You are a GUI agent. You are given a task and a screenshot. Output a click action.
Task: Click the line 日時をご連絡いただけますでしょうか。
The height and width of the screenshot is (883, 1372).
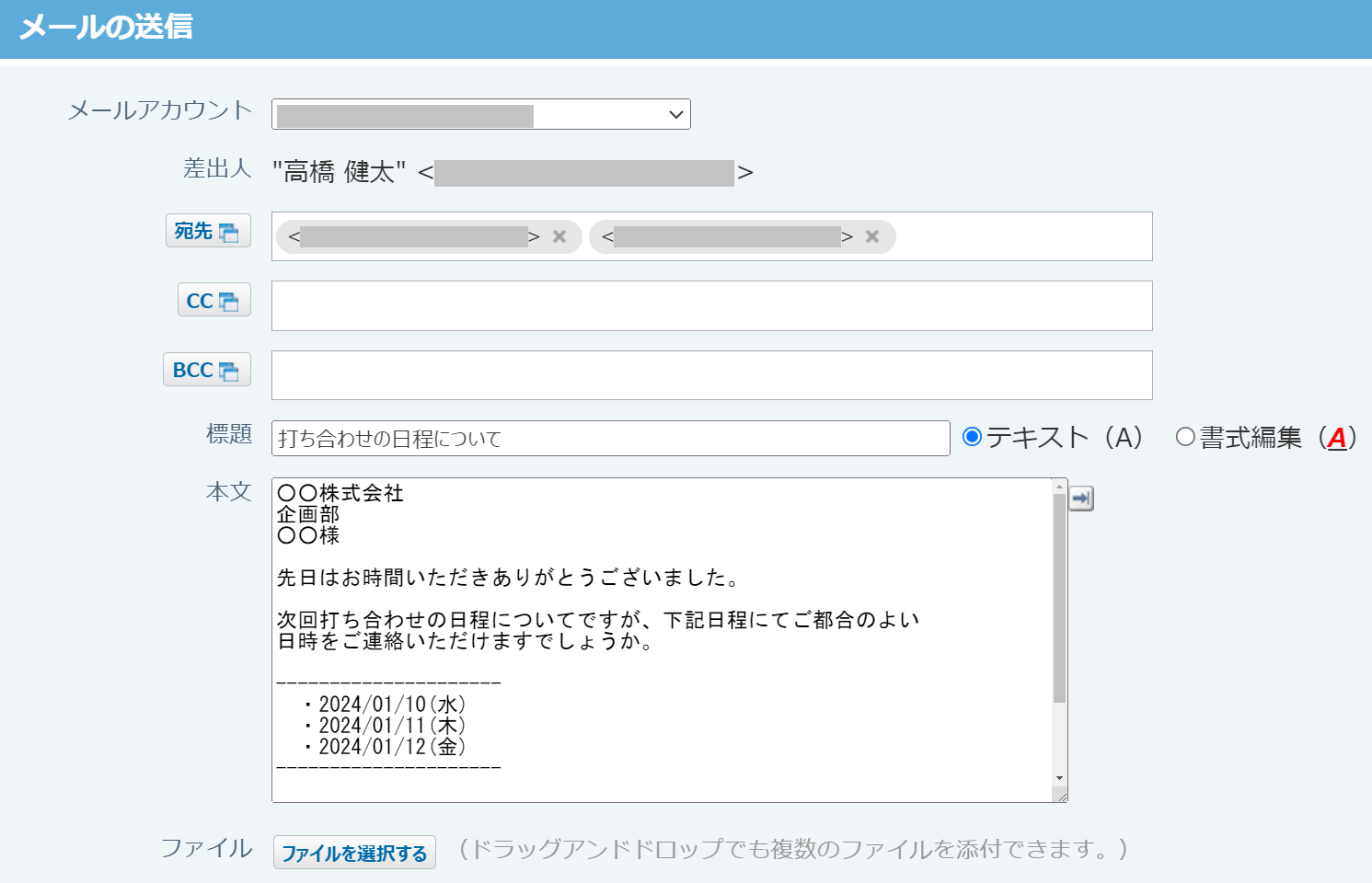pos(467,641)
